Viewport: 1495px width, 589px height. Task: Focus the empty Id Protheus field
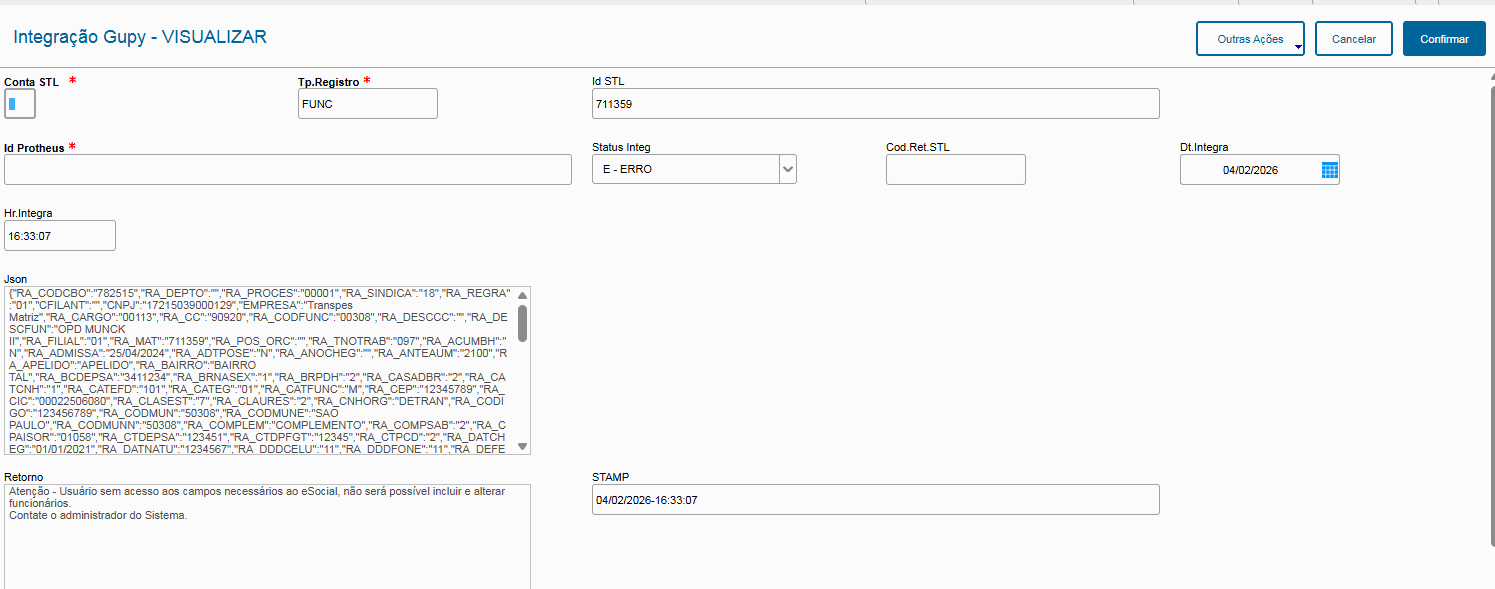[287, 170]
